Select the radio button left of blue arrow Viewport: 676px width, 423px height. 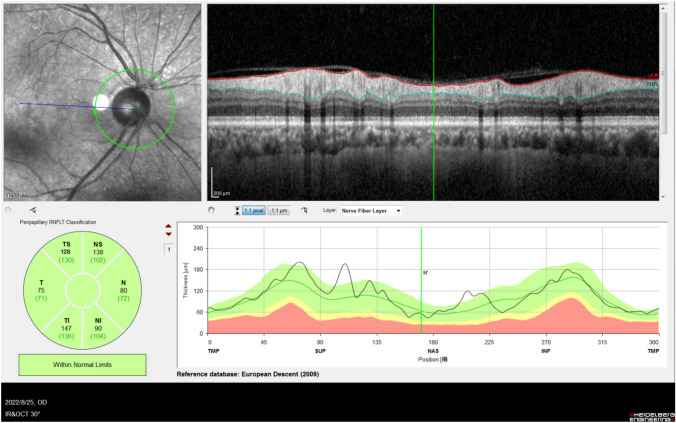[x=8, y=211]
